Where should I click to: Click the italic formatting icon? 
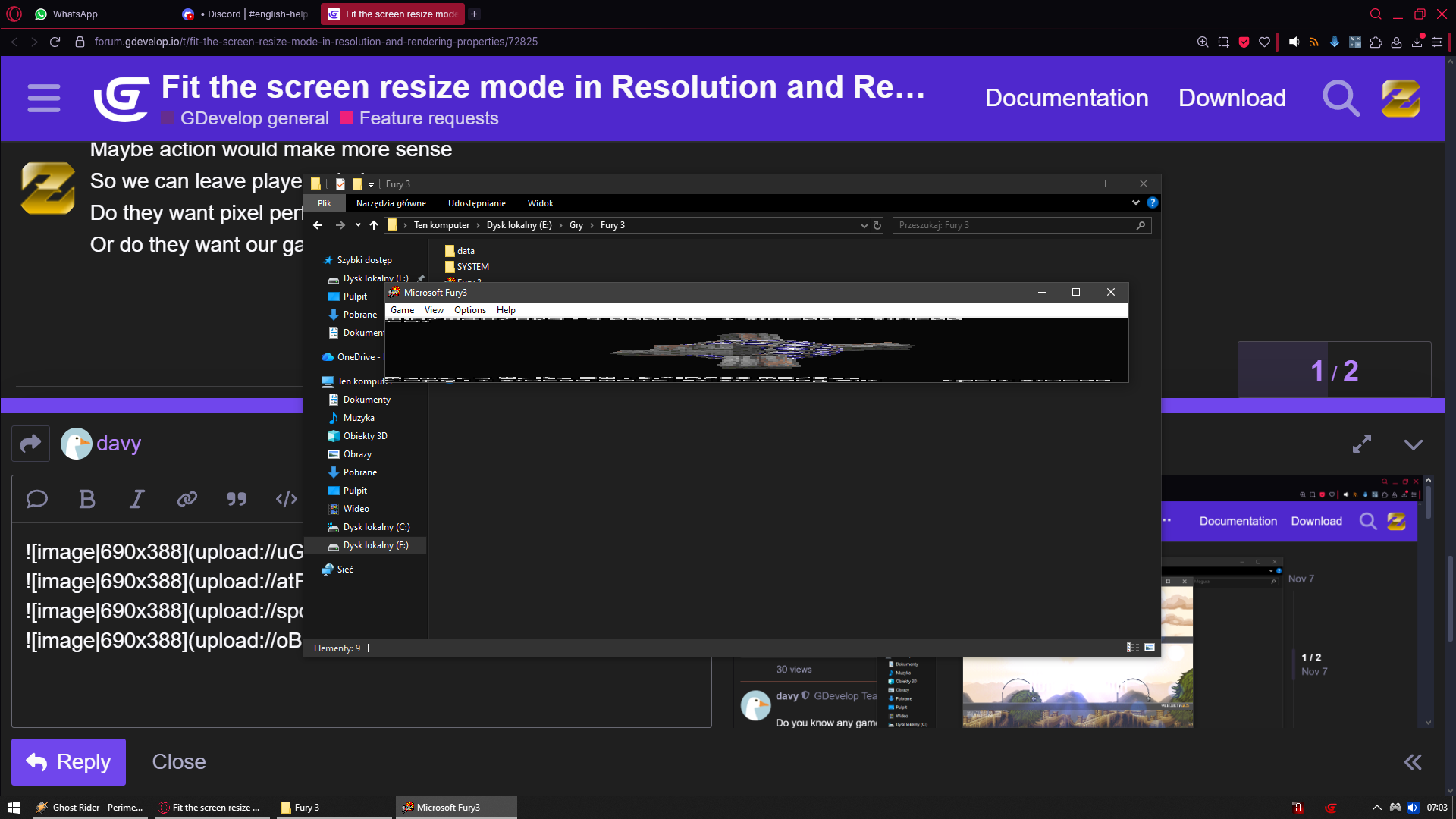(136, 499)
